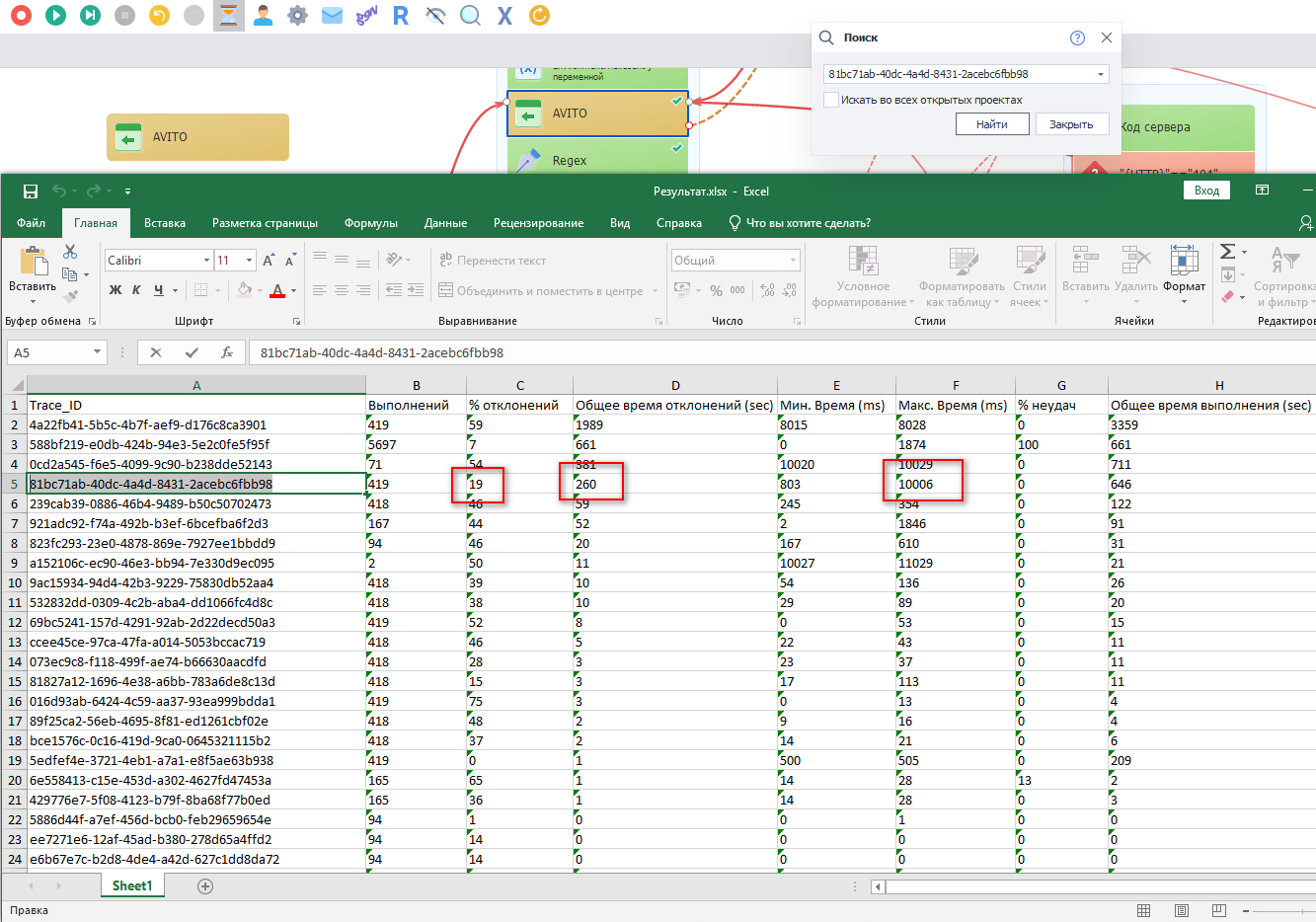The width and height of the screenshot is (1316, 922).
Task: Click the AutoSum sigma icon
Action: click(x=1227, y=252)
